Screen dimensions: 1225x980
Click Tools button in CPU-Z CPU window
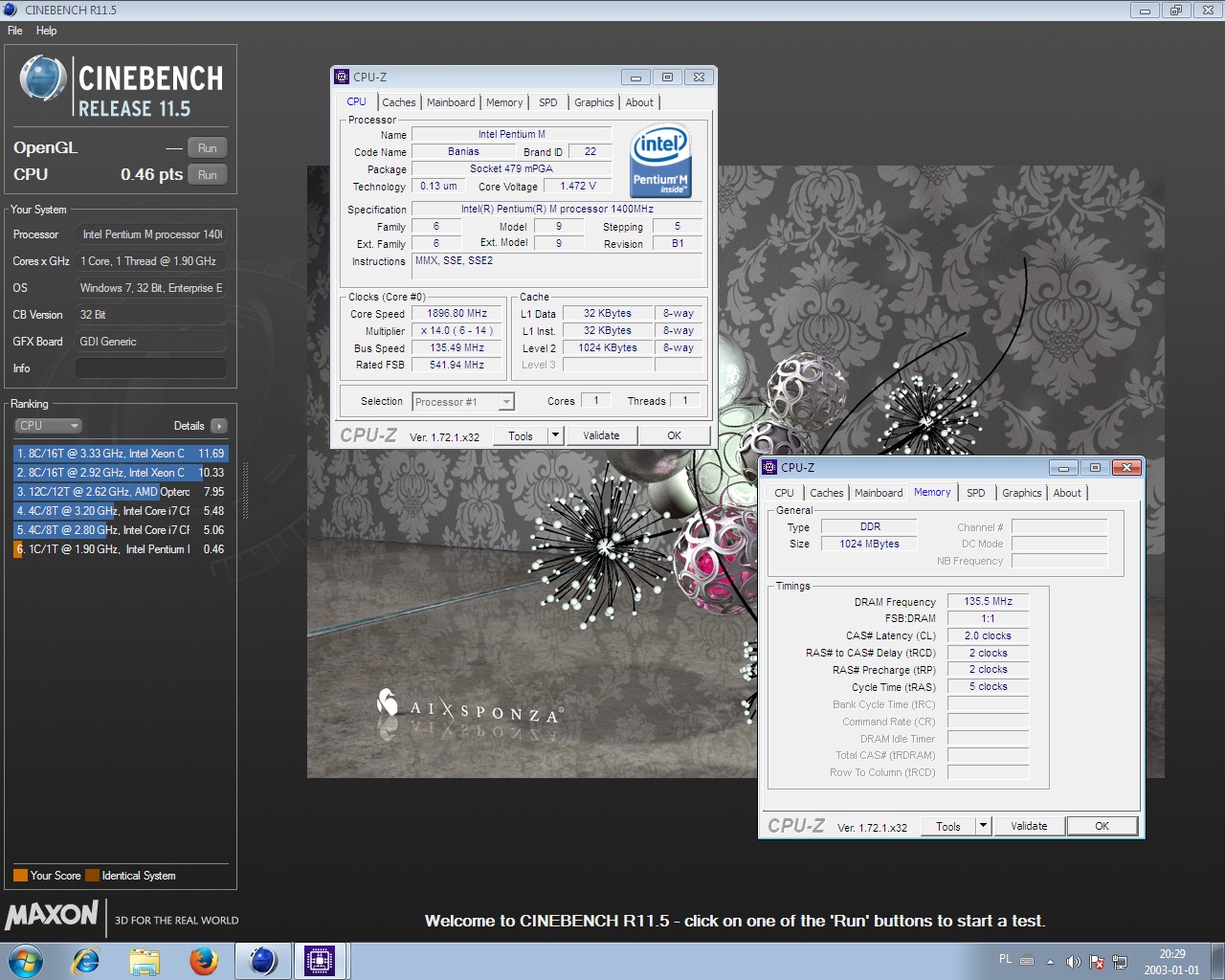point(521,435)
